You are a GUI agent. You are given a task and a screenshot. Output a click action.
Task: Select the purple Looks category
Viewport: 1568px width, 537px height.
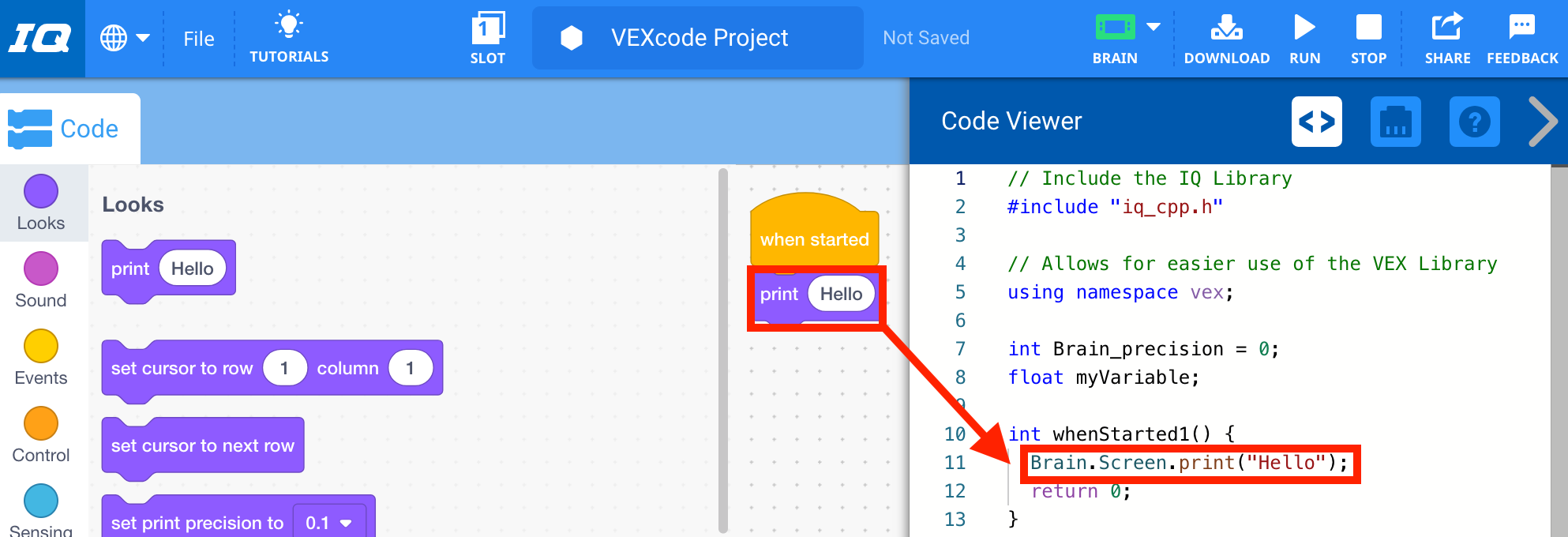41,202
